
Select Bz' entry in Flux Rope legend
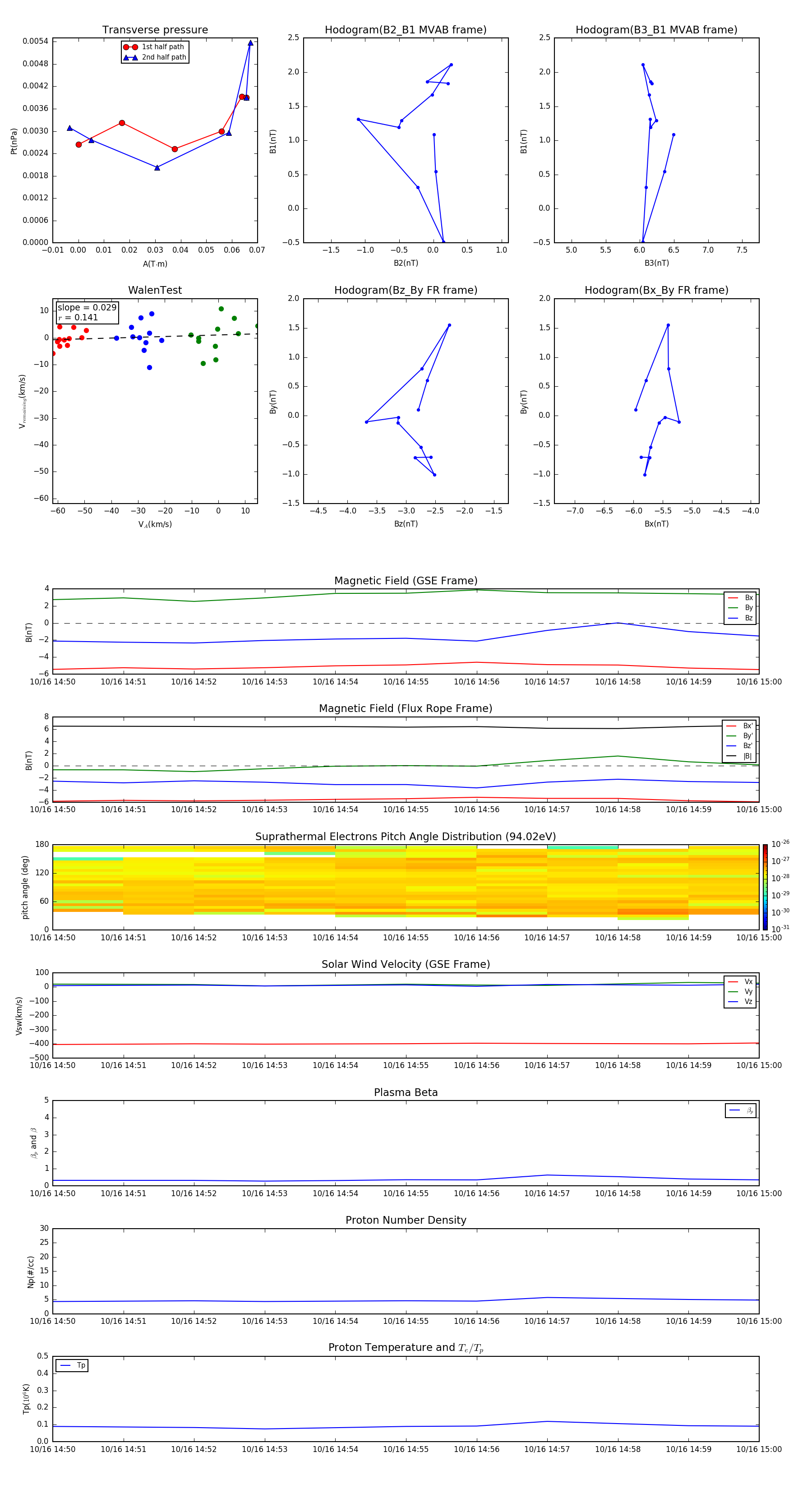(739, 746)
